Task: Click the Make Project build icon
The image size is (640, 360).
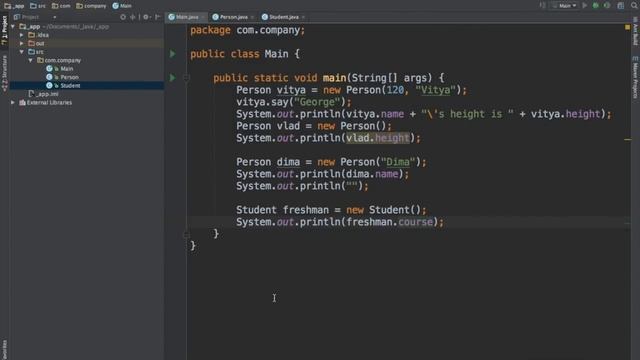Action: pos(542,6)
